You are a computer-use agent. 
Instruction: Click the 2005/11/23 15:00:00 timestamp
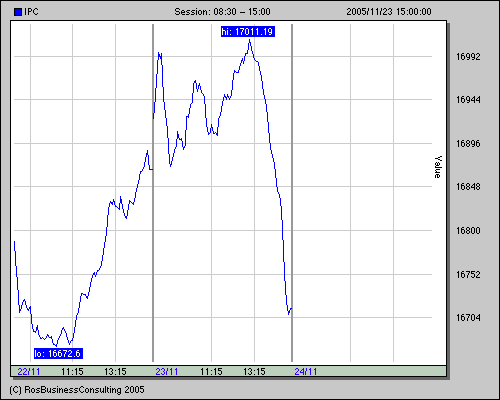point(389,12)
